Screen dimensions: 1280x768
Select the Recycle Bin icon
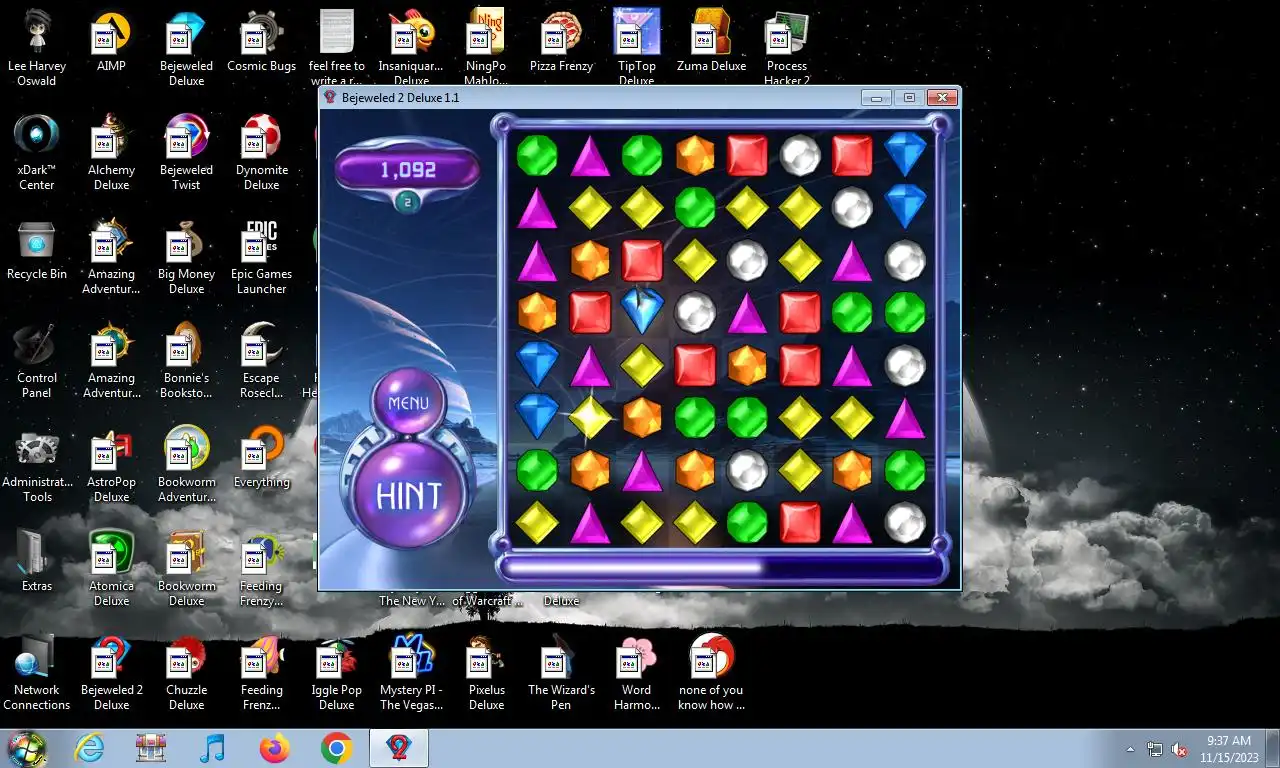tap(37, 250)
